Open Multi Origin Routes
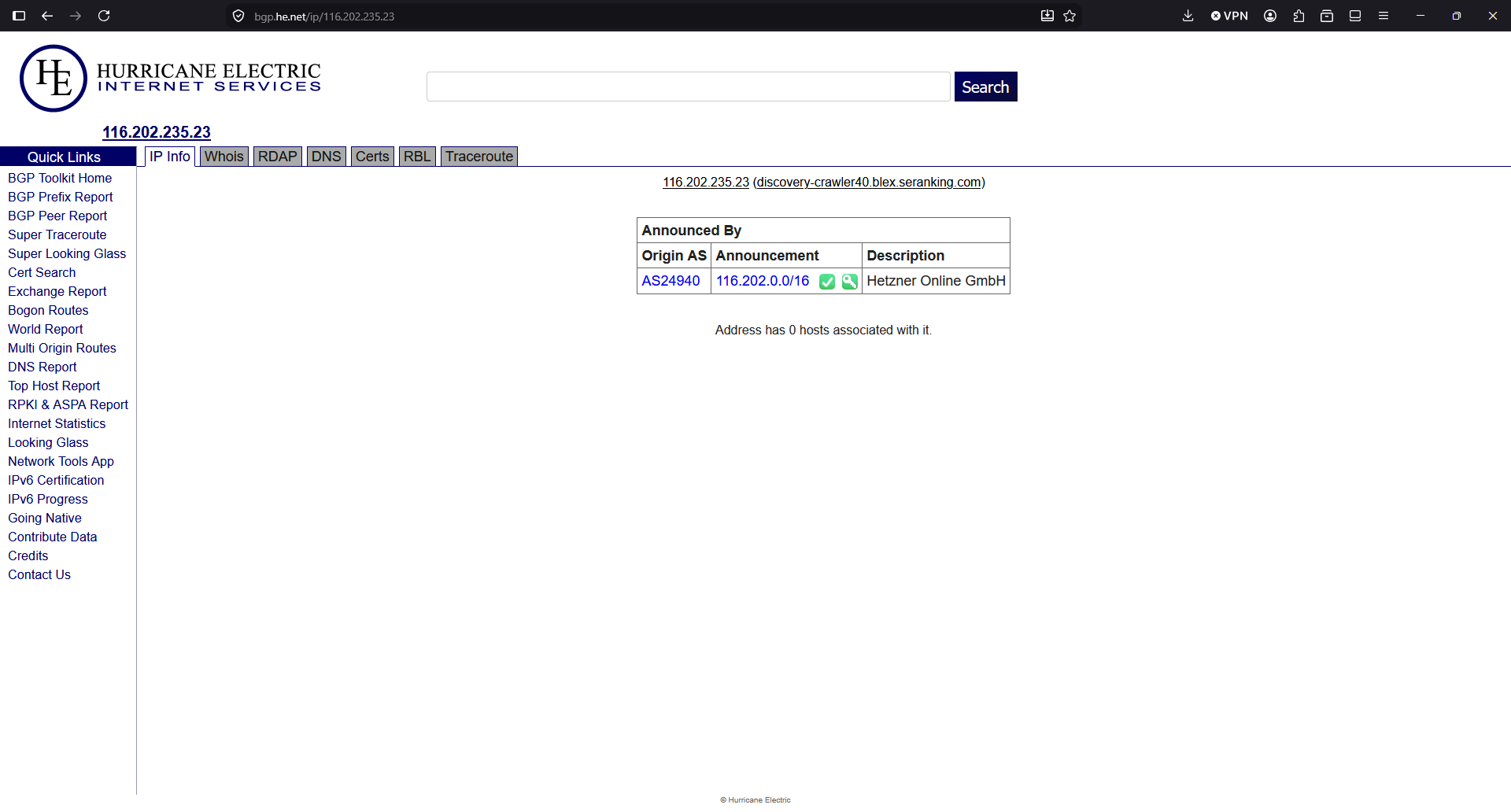This screenshot has height=812, width=1511. pyautogui.click(x=62, y=348)
